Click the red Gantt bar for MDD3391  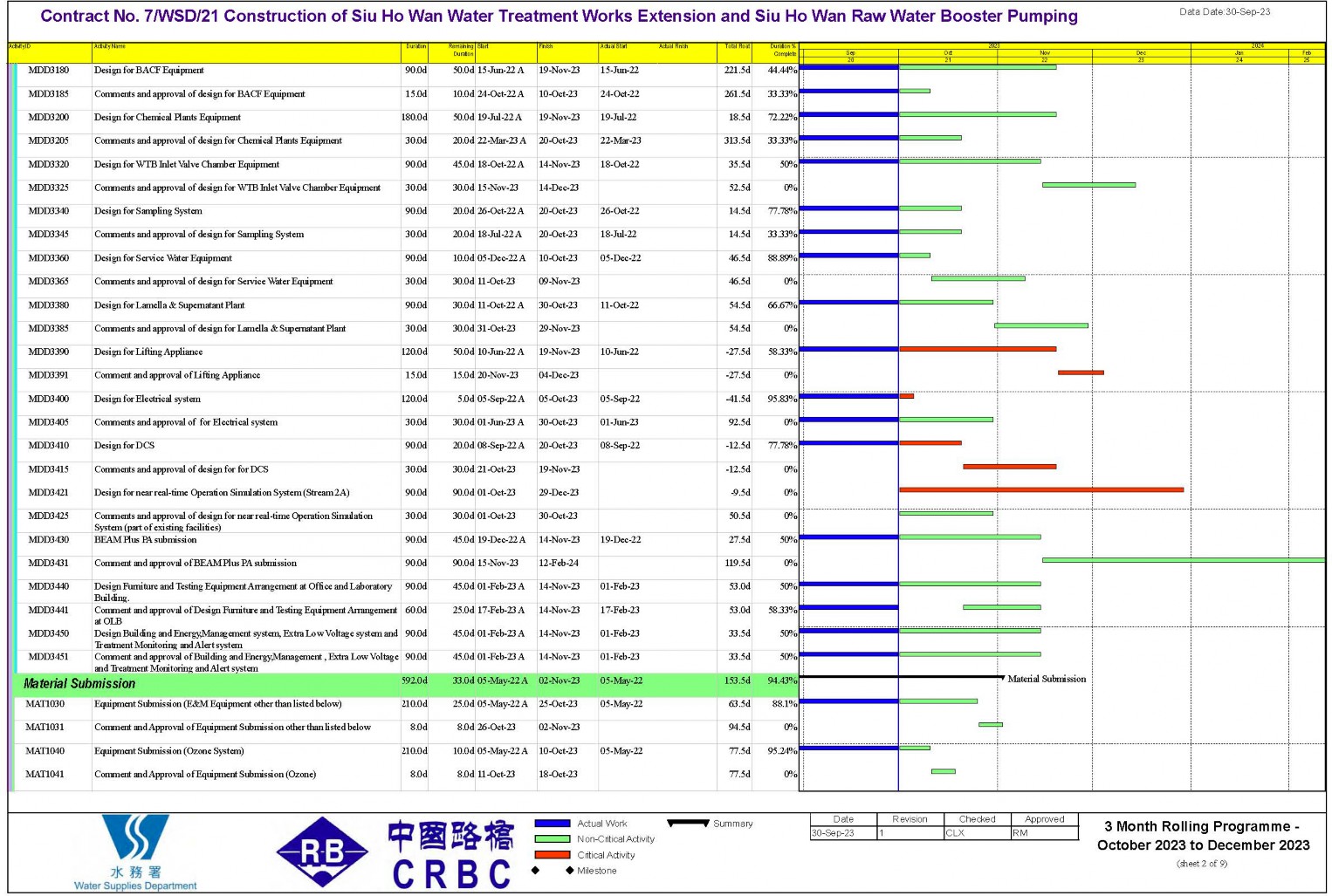click(x=1081, y=373)
